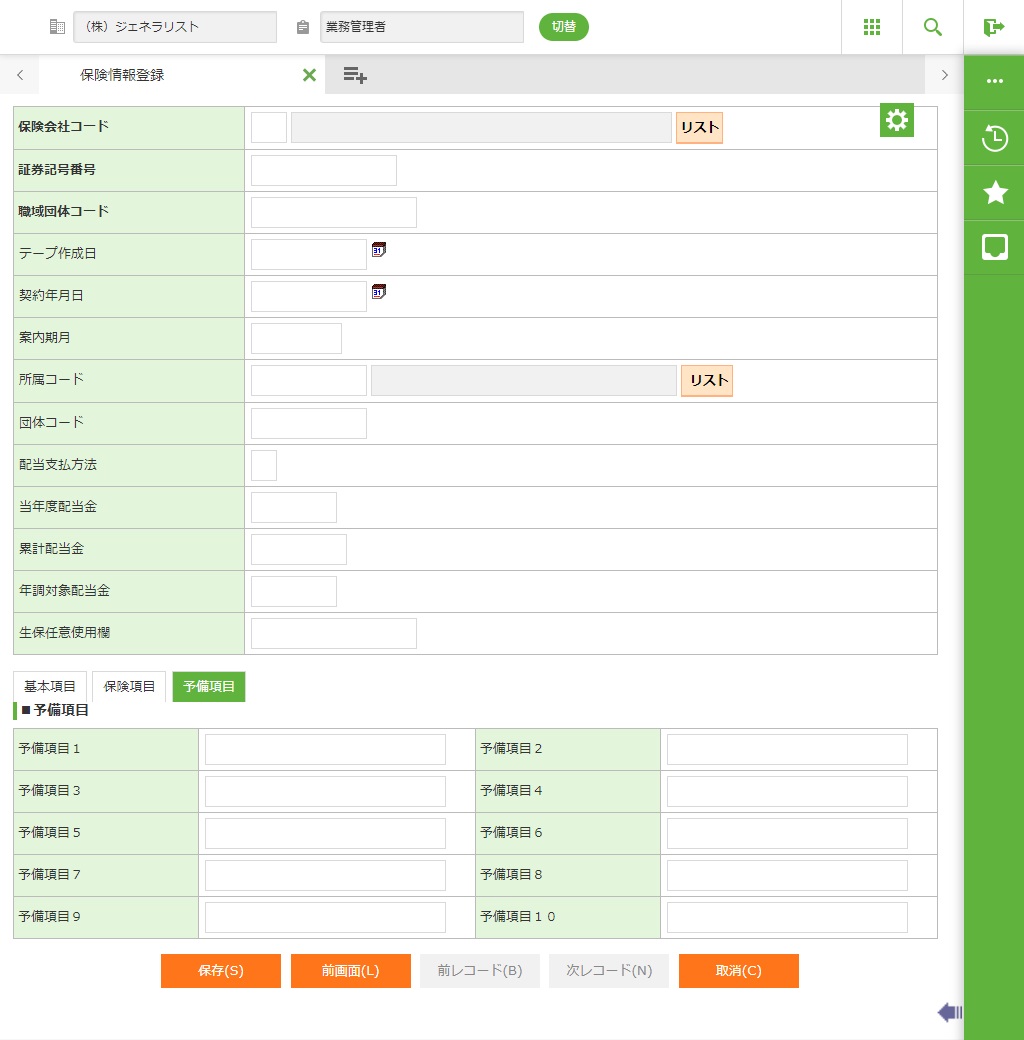
Task: Open favorites star icon in sidebar
Action: (x=995, y=193)
